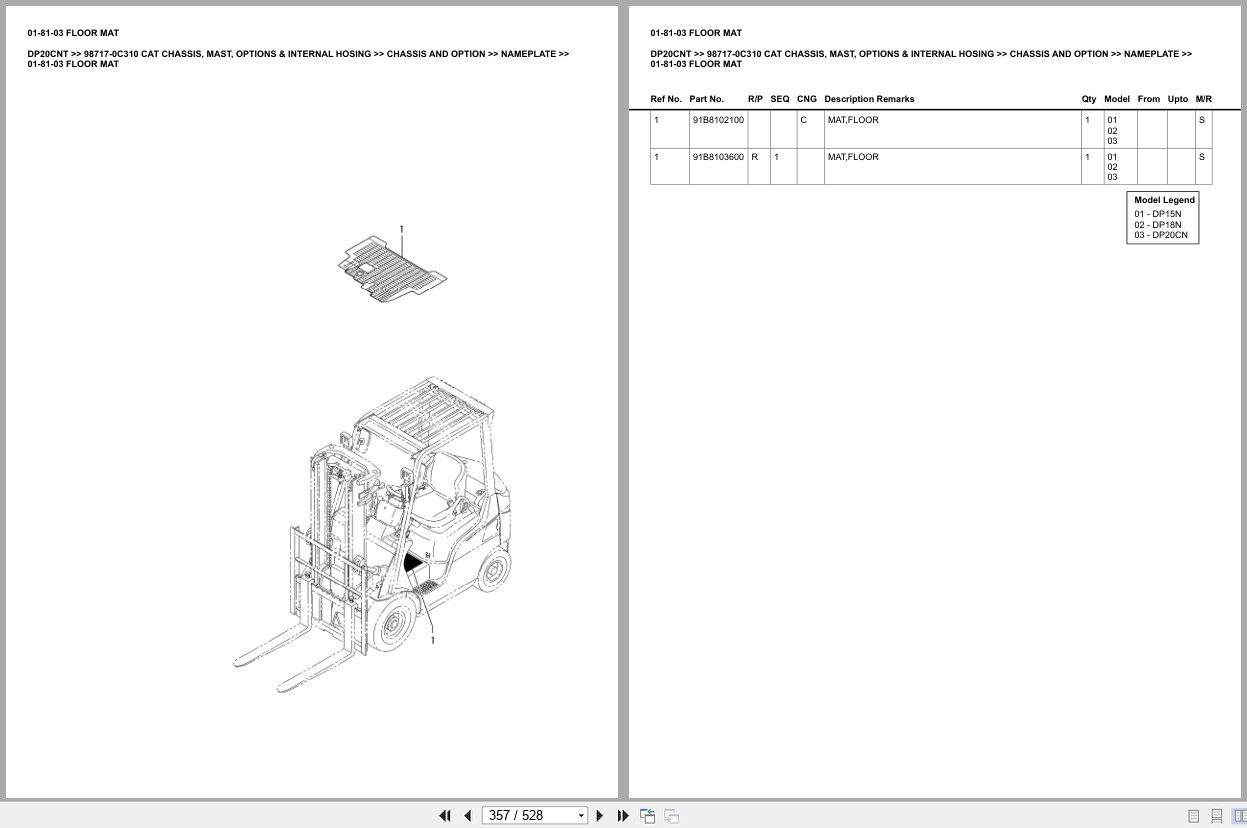The image size is (1247, 828).
Task: Click MAT,FLOOR in the first table row
Action: click(853, 120)
